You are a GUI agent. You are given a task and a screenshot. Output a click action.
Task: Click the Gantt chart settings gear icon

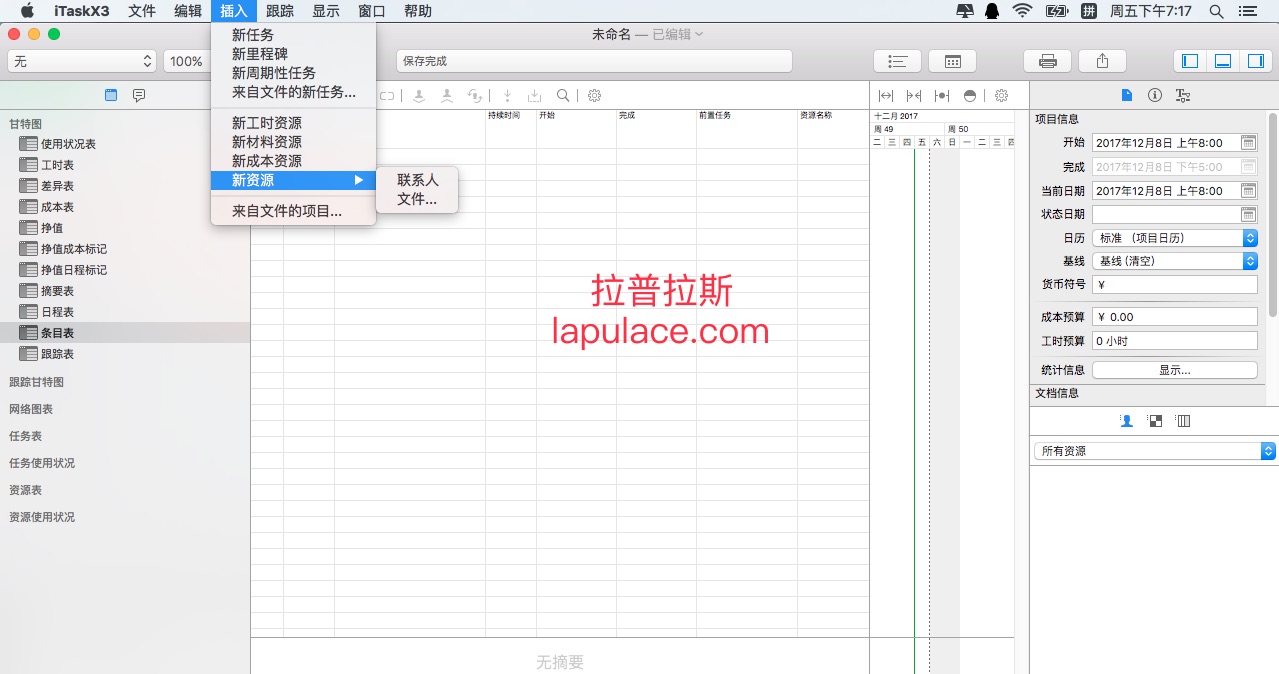pyautogui.click(x=1001, y=95)
